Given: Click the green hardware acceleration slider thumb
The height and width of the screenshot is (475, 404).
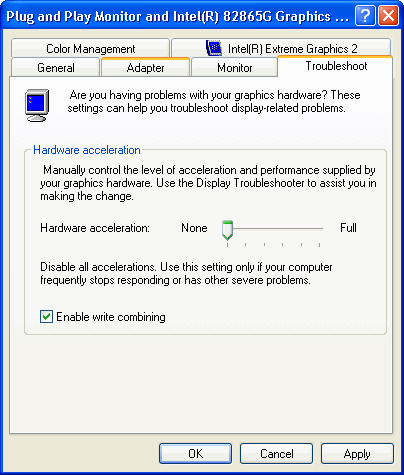Looking at the screenshot, I should (227, 230).
